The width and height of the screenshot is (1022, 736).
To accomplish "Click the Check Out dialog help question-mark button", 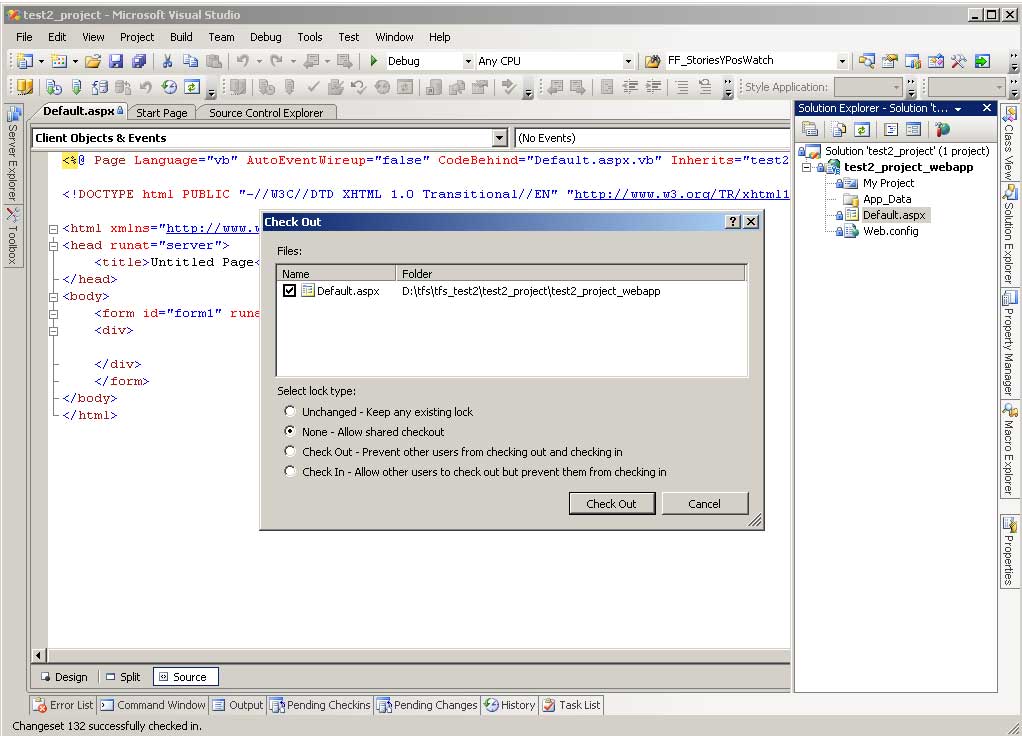I will pyautogui.click(x=733, y=222).
